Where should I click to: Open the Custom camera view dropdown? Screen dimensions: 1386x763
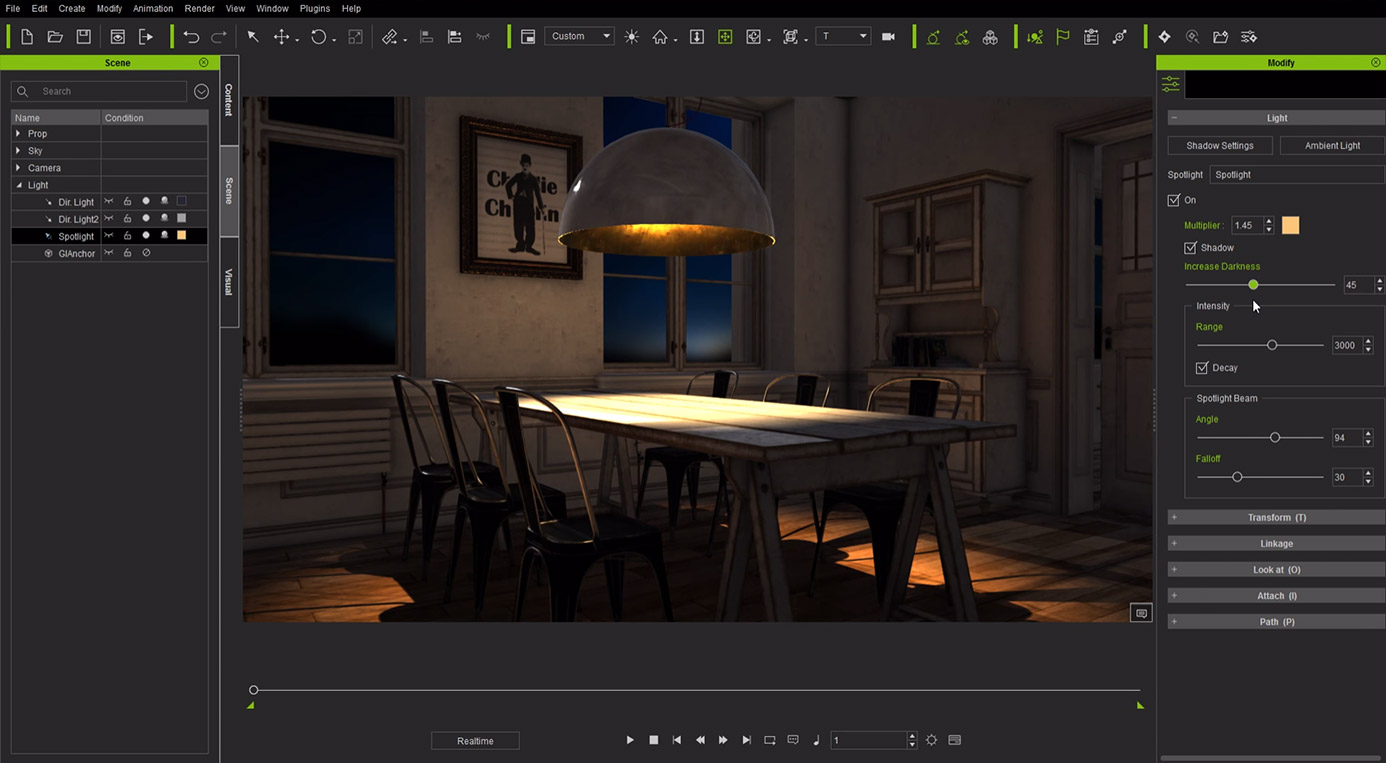579,35
